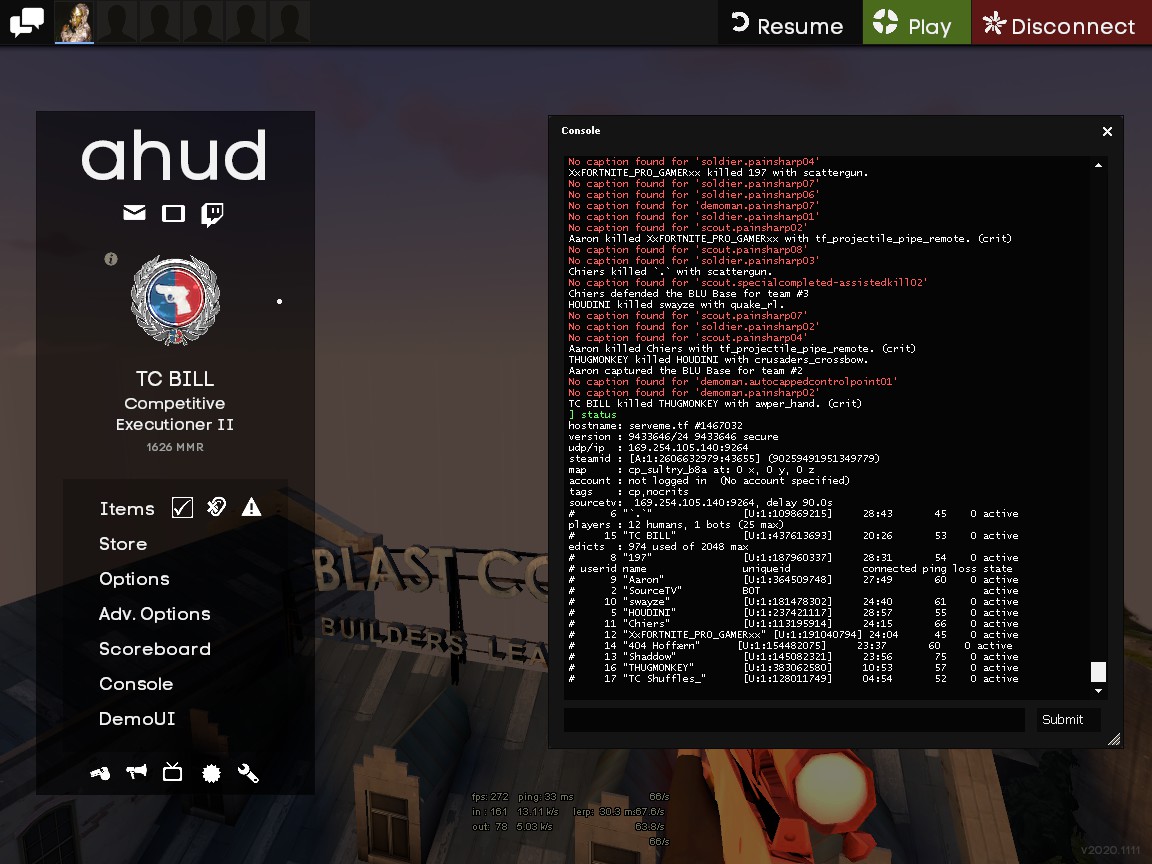Click the megaphone icon in bottom row
The image size is (1152, 864).
[136, 772]
